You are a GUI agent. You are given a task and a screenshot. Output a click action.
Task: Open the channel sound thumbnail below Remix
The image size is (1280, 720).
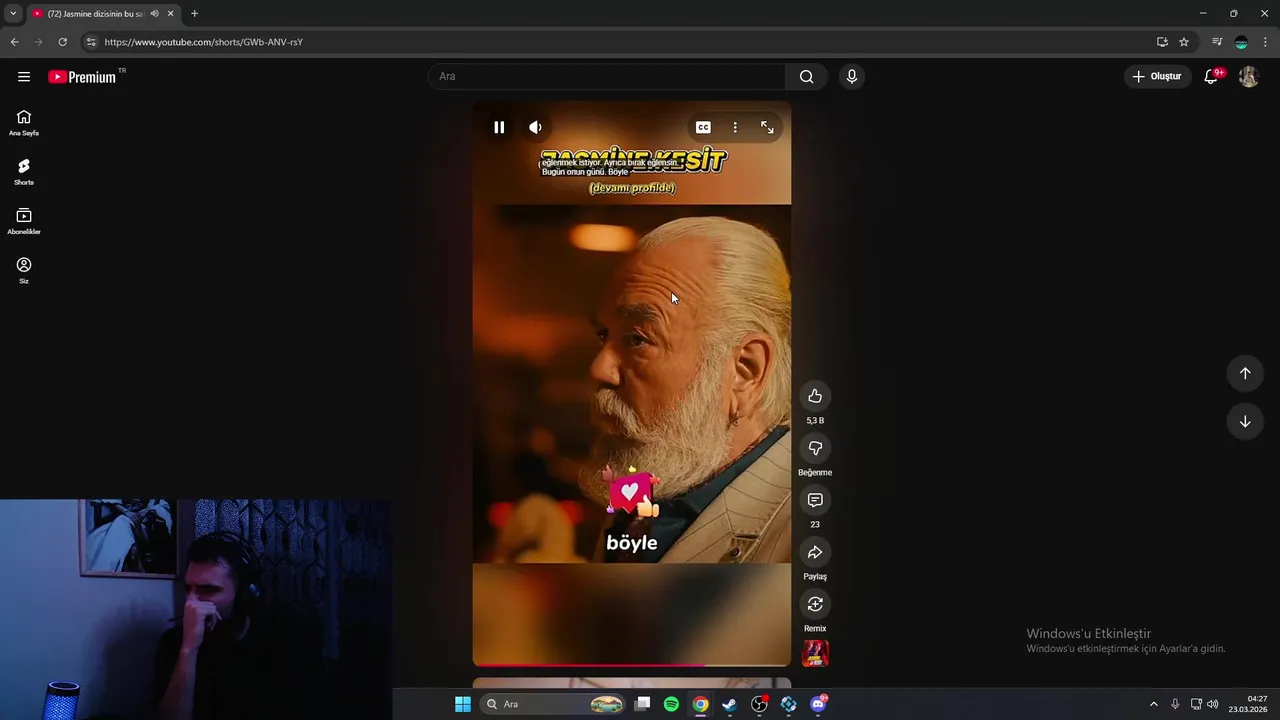click(x=815, y=653)
